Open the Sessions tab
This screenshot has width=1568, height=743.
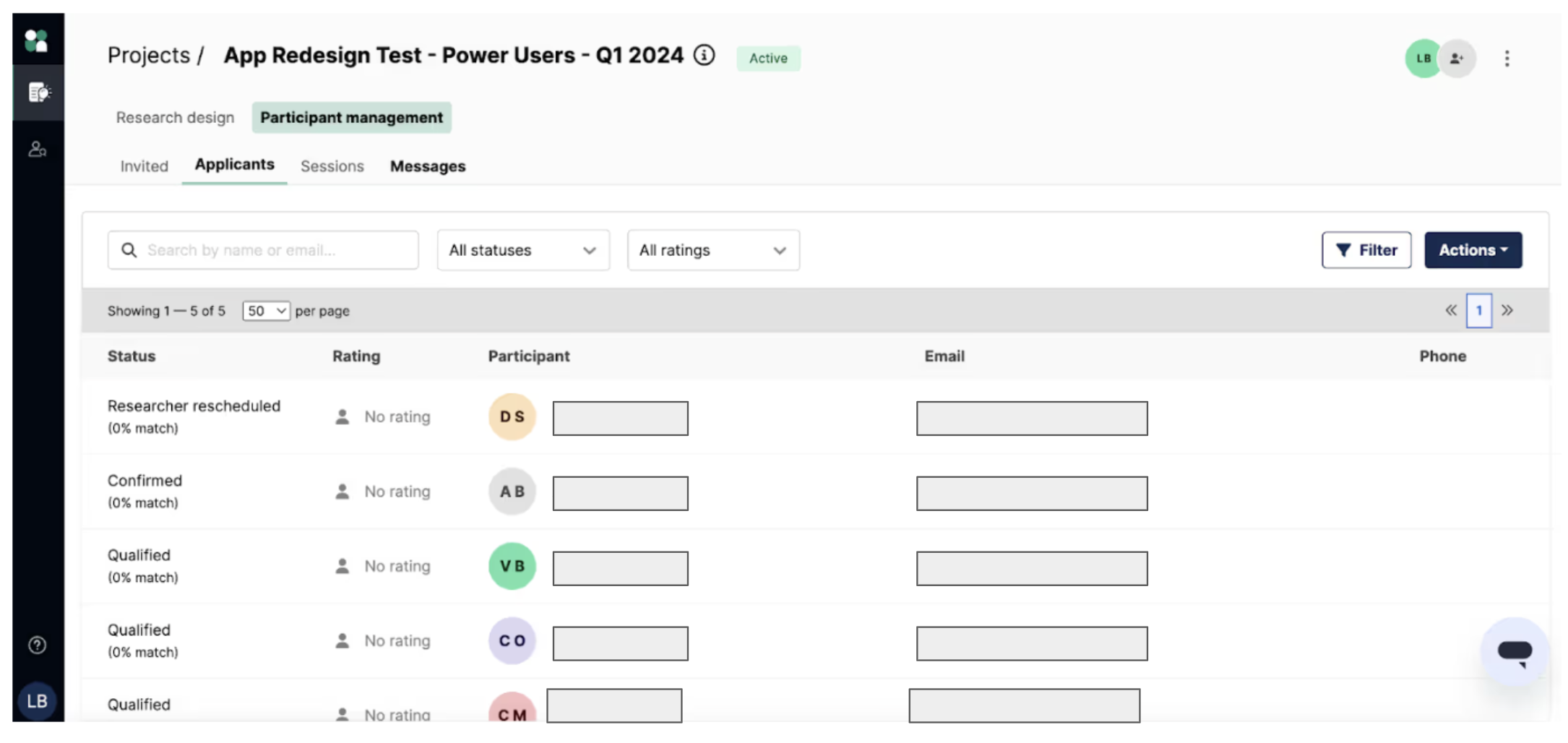click(332, 166)
